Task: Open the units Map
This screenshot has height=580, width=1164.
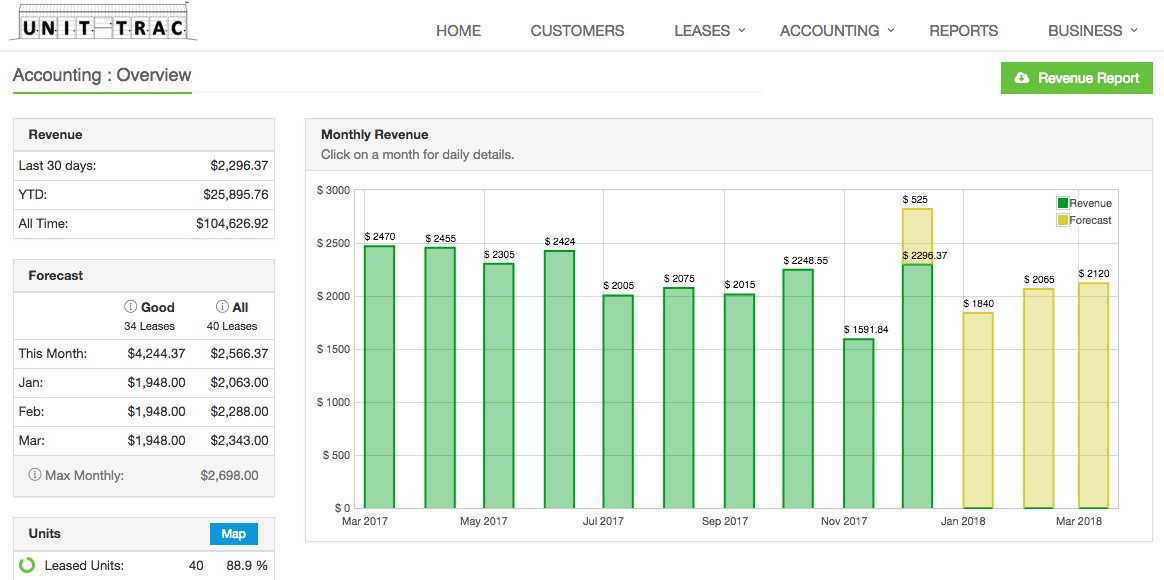Action: point(233,534)
